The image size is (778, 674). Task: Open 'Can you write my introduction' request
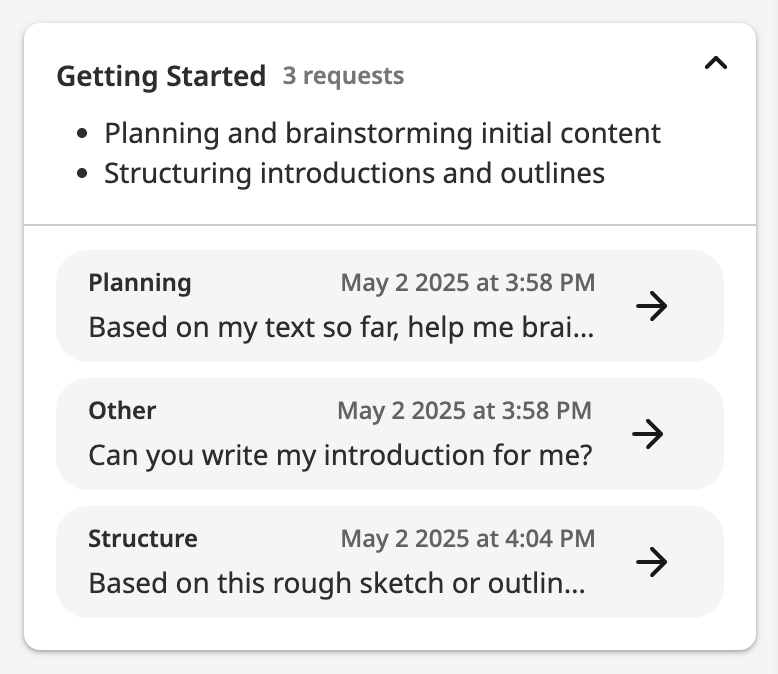340,455
